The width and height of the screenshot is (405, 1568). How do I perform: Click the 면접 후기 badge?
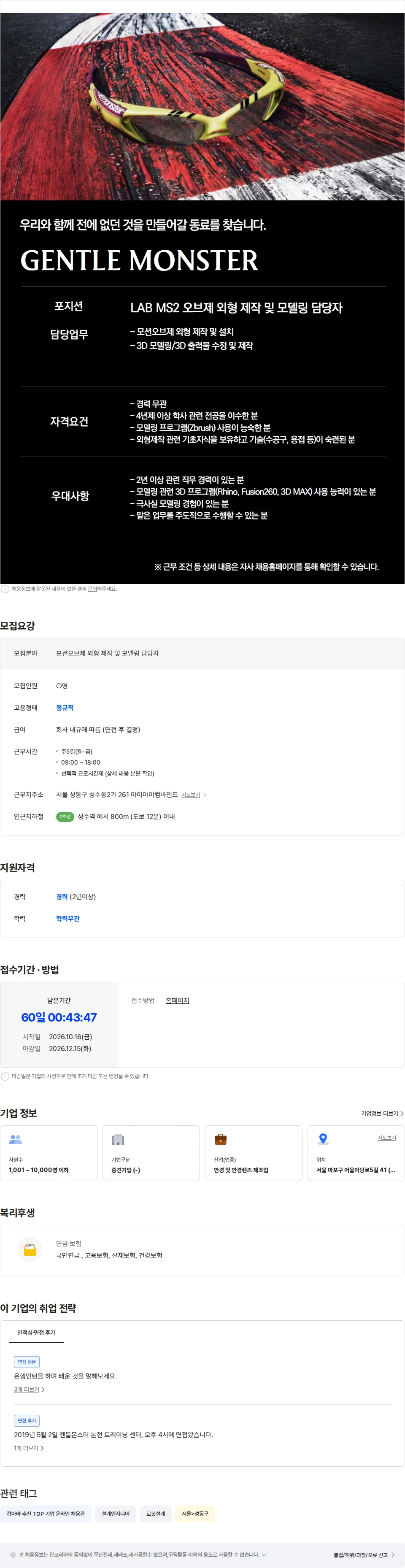27,1420
